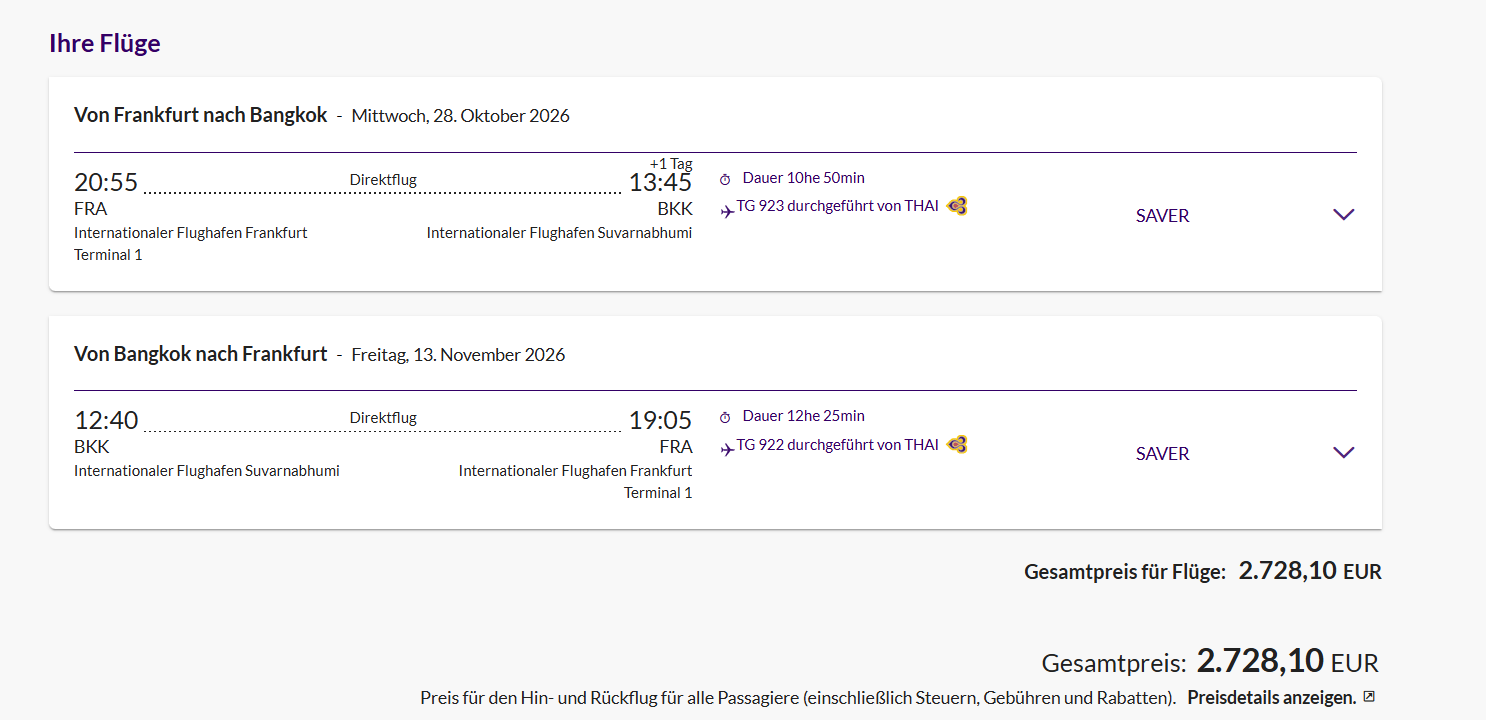This screenshot has width=1486, height=720.
Task: Click the clock icon beside Dauer 12he 25min
Action: (725, 417)
